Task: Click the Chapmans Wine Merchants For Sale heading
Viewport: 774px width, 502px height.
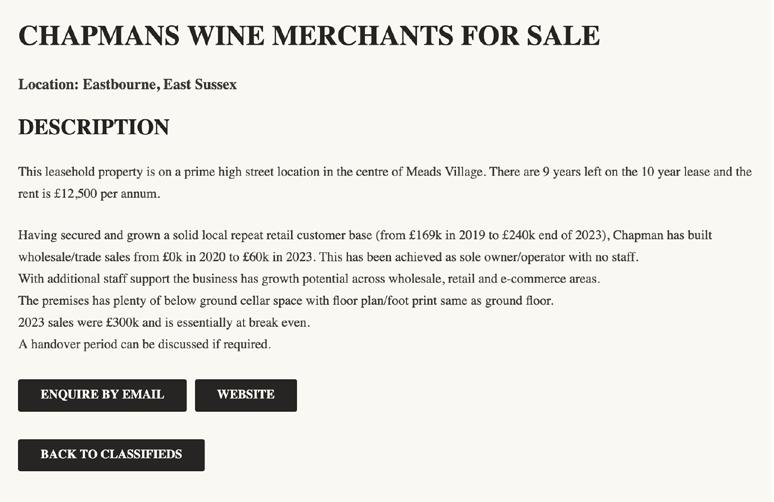Action: point(309,36)
